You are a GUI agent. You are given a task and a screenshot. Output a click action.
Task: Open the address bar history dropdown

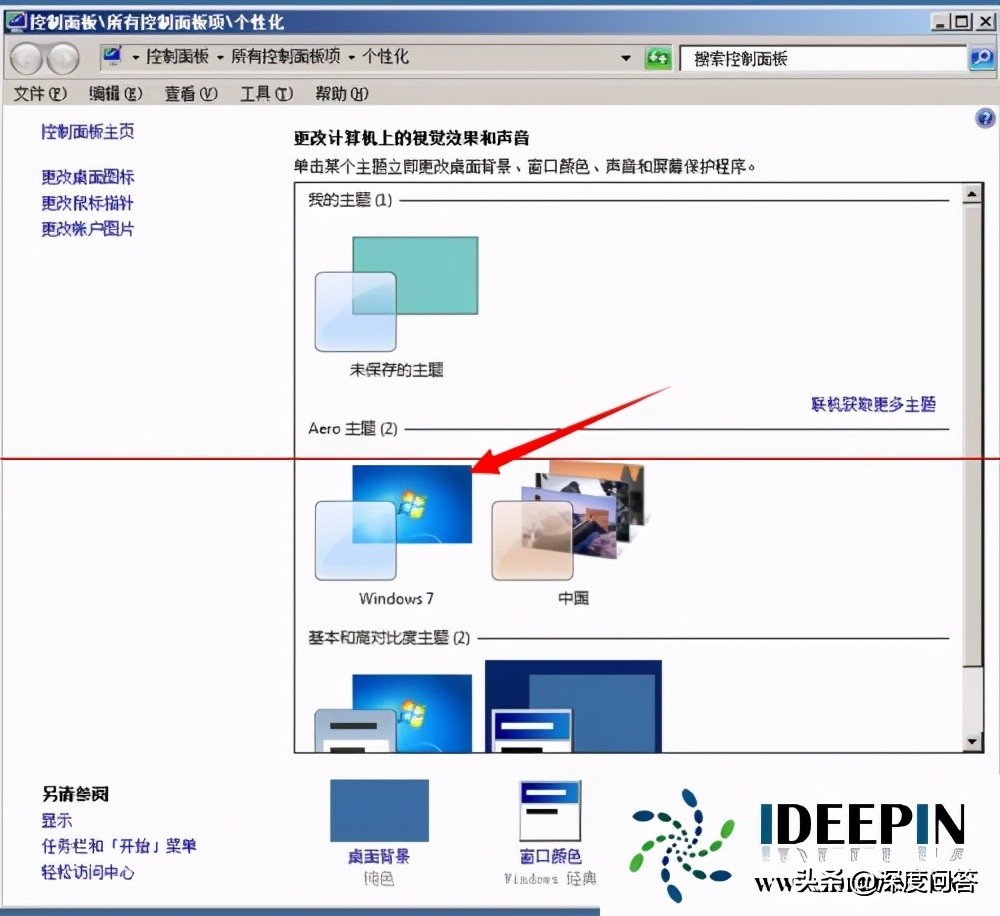coord(625,58)
